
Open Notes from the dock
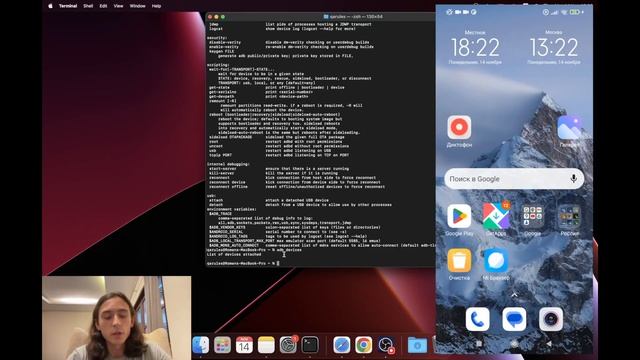click(266, 345)
